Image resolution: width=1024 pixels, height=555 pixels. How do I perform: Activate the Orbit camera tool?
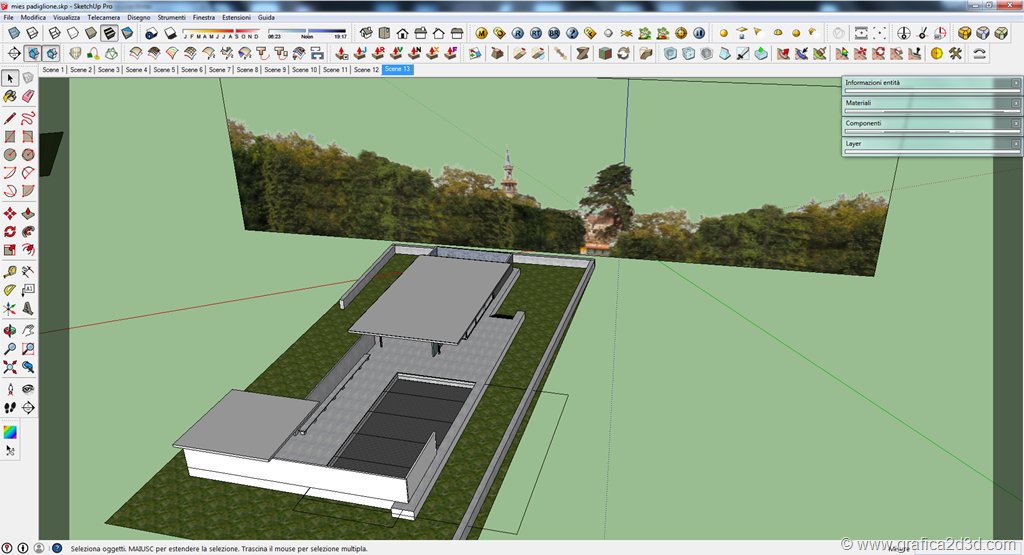[10, 330]
